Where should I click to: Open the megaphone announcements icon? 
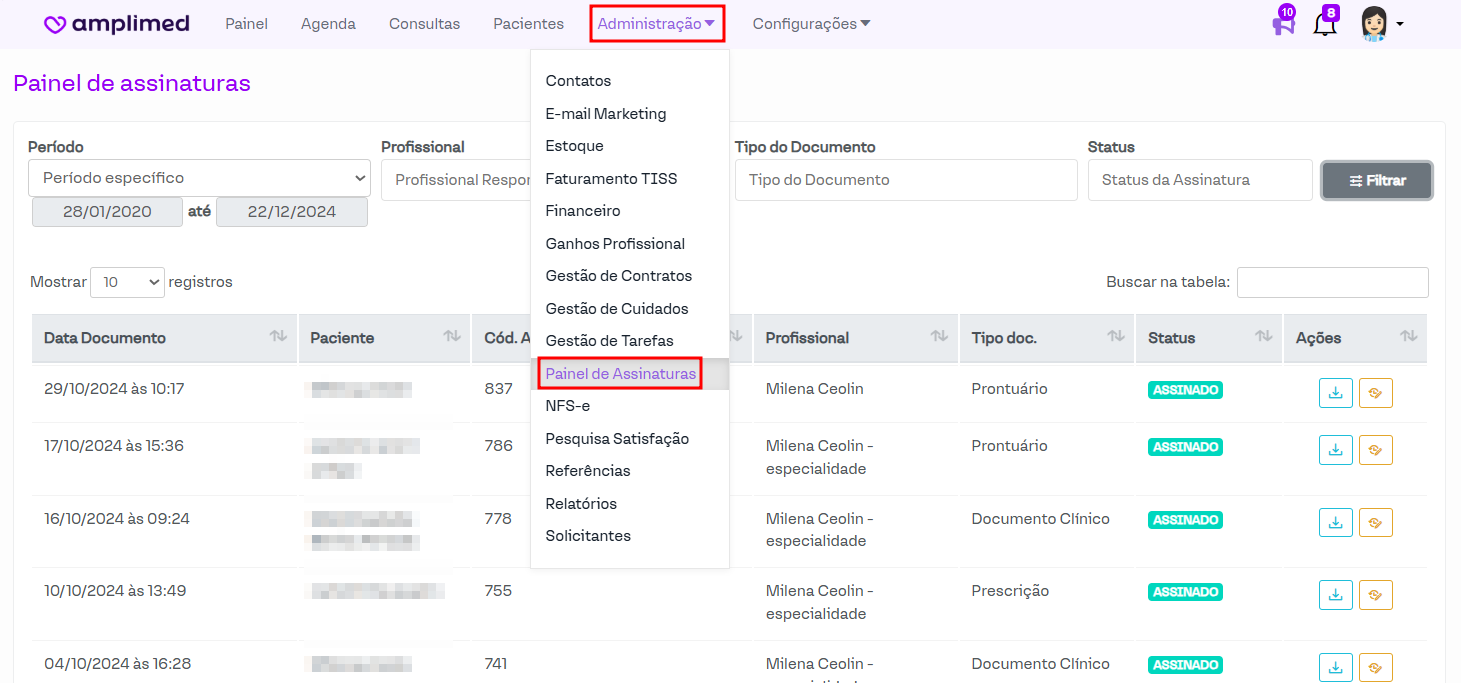[1283, 23]
